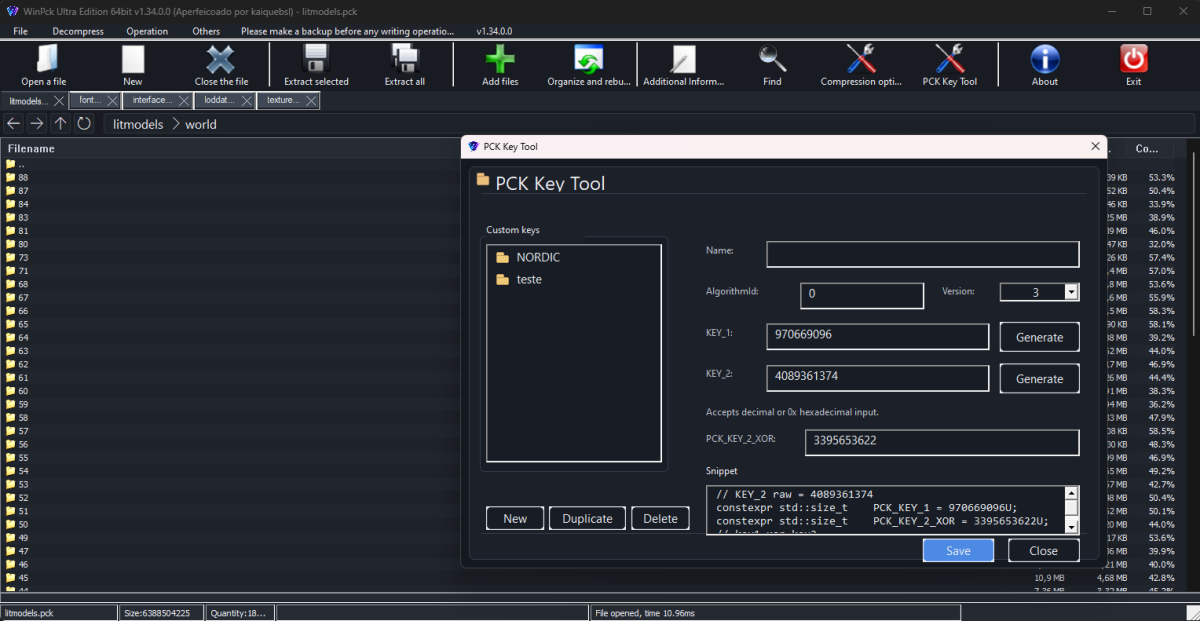Open the Find magnifier tool

tap(772, 60)
